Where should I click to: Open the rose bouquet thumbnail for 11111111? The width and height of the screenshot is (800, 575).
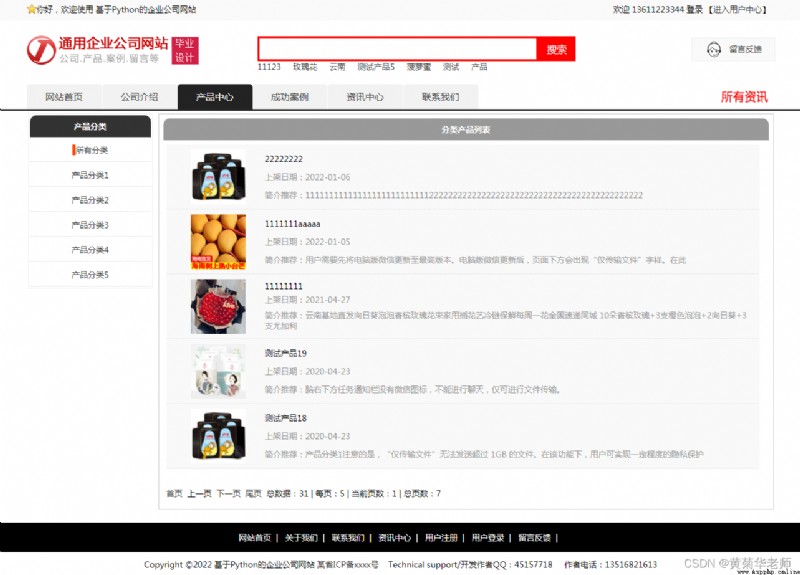[x=218, y=307]
